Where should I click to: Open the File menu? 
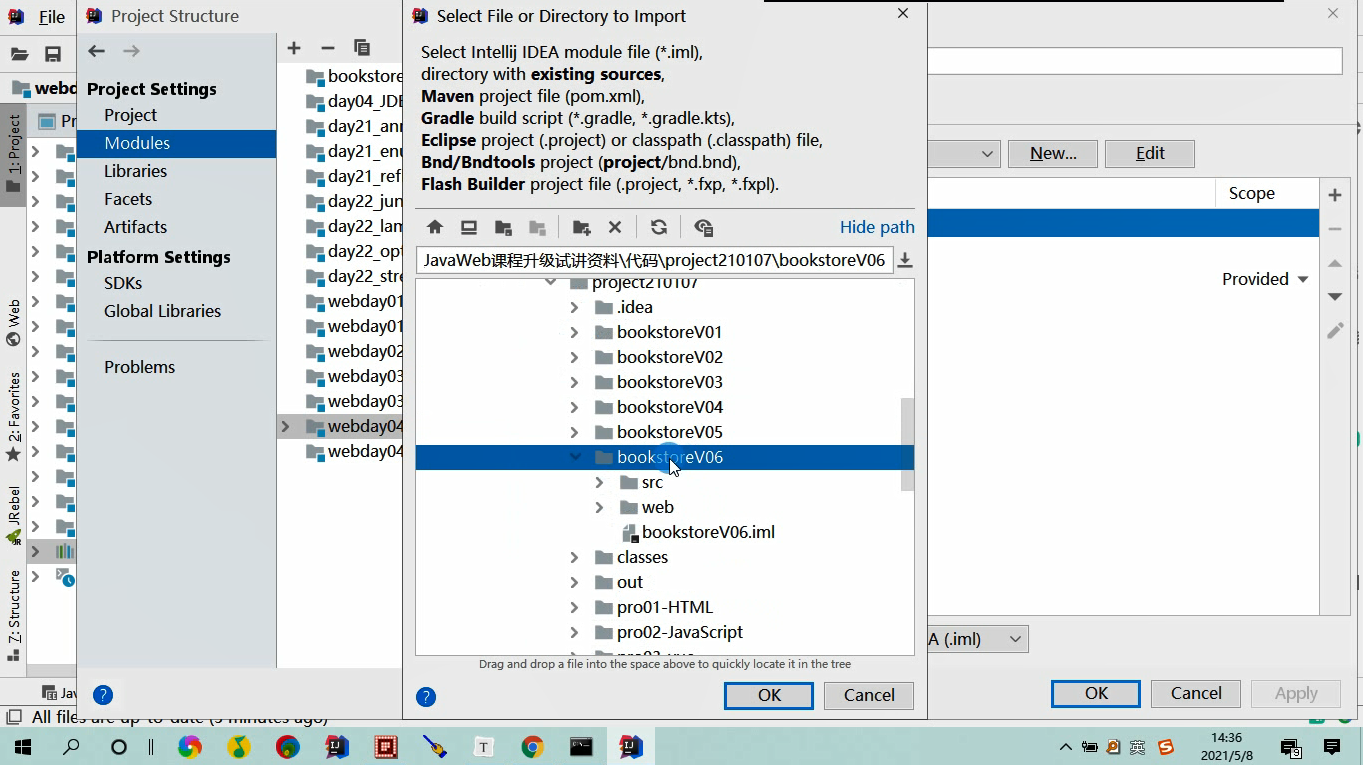point(51,17)
